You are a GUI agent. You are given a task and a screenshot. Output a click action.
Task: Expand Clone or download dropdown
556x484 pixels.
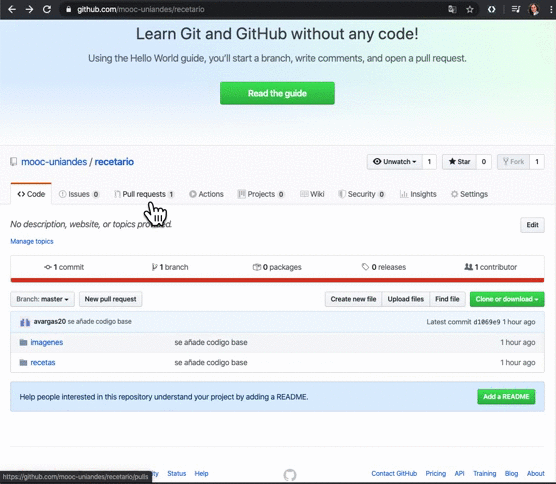pos(507,299)
